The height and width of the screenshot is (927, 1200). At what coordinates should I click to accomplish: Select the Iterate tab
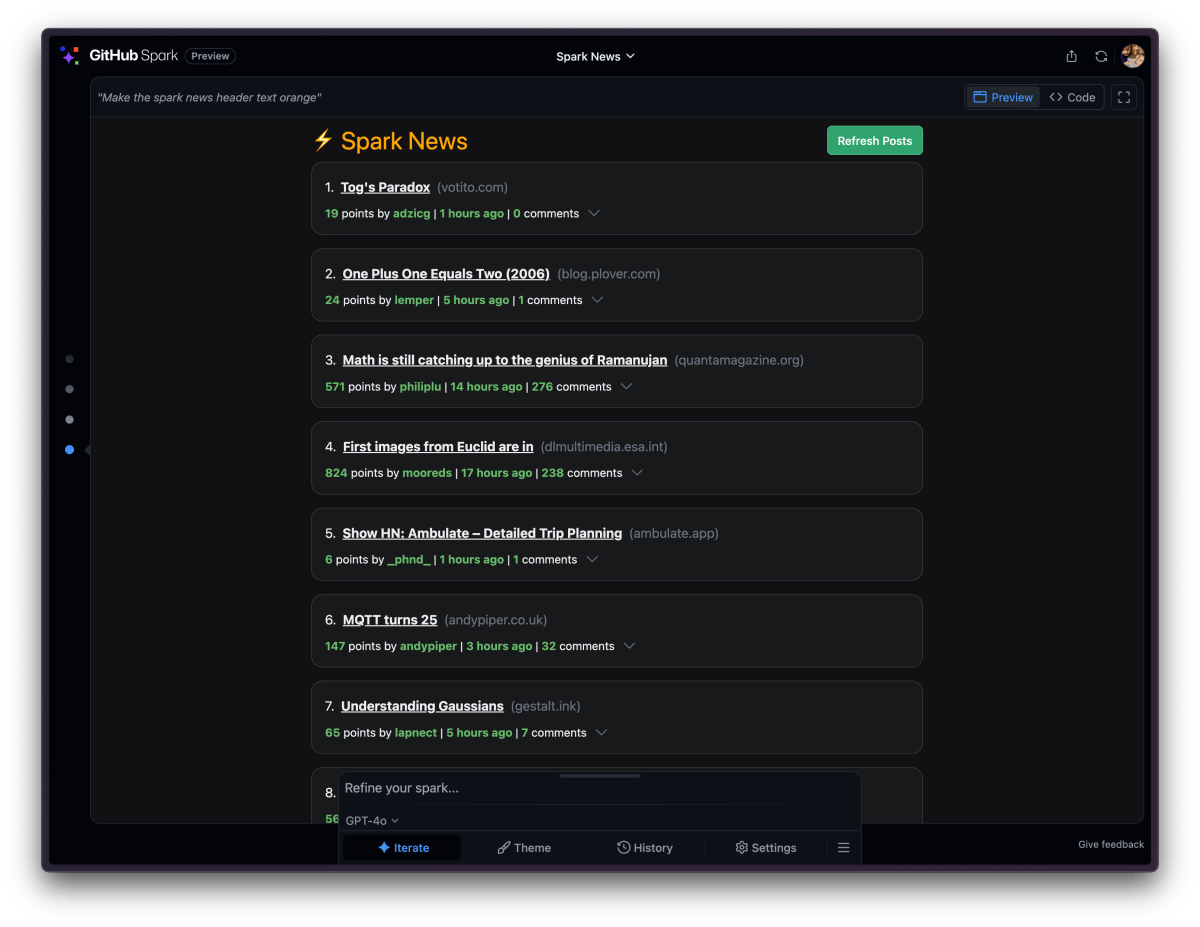point(403,848)
